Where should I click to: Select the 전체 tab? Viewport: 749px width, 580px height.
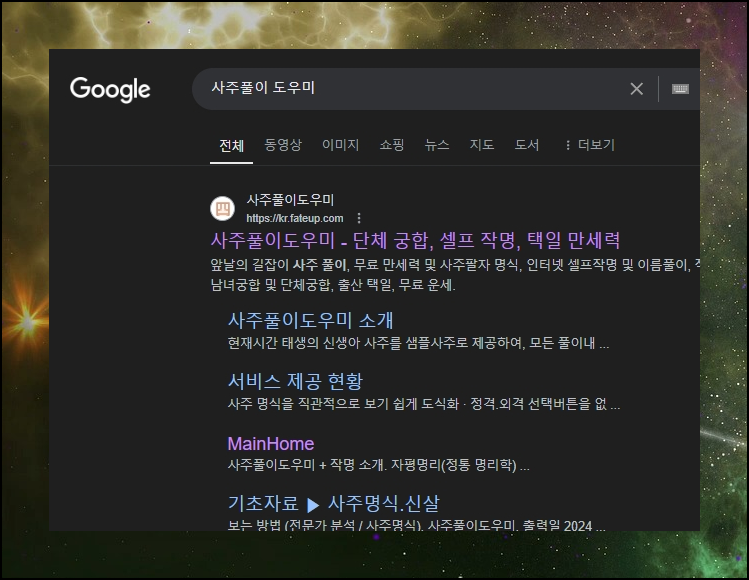pos(231,145)
